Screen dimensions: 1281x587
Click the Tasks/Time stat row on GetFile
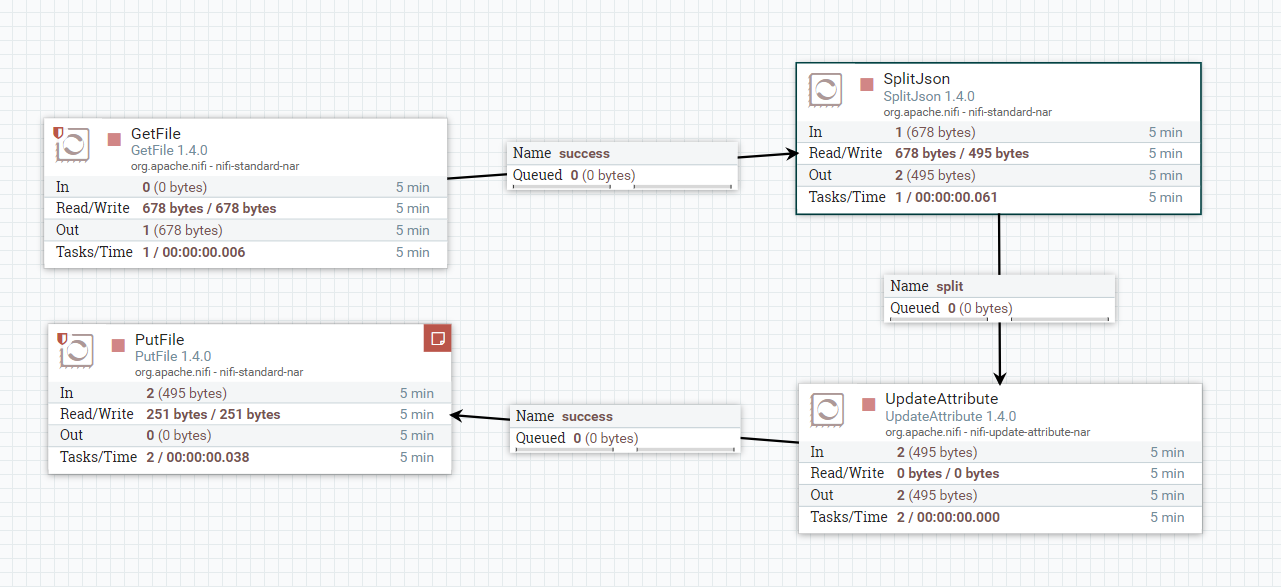point(245,252)
